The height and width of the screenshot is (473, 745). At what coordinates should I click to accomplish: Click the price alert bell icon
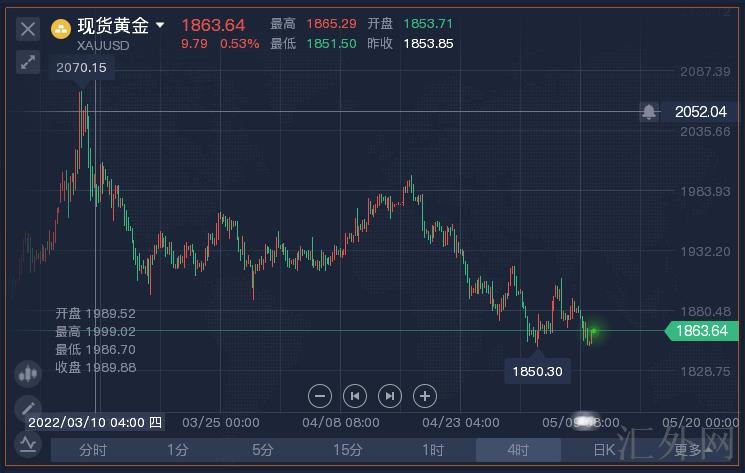click(x=649, y=112)
